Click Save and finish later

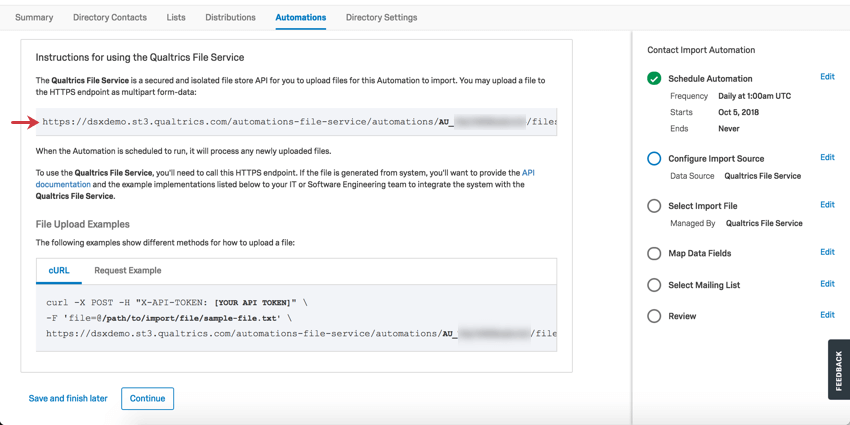tap(68, 398)
